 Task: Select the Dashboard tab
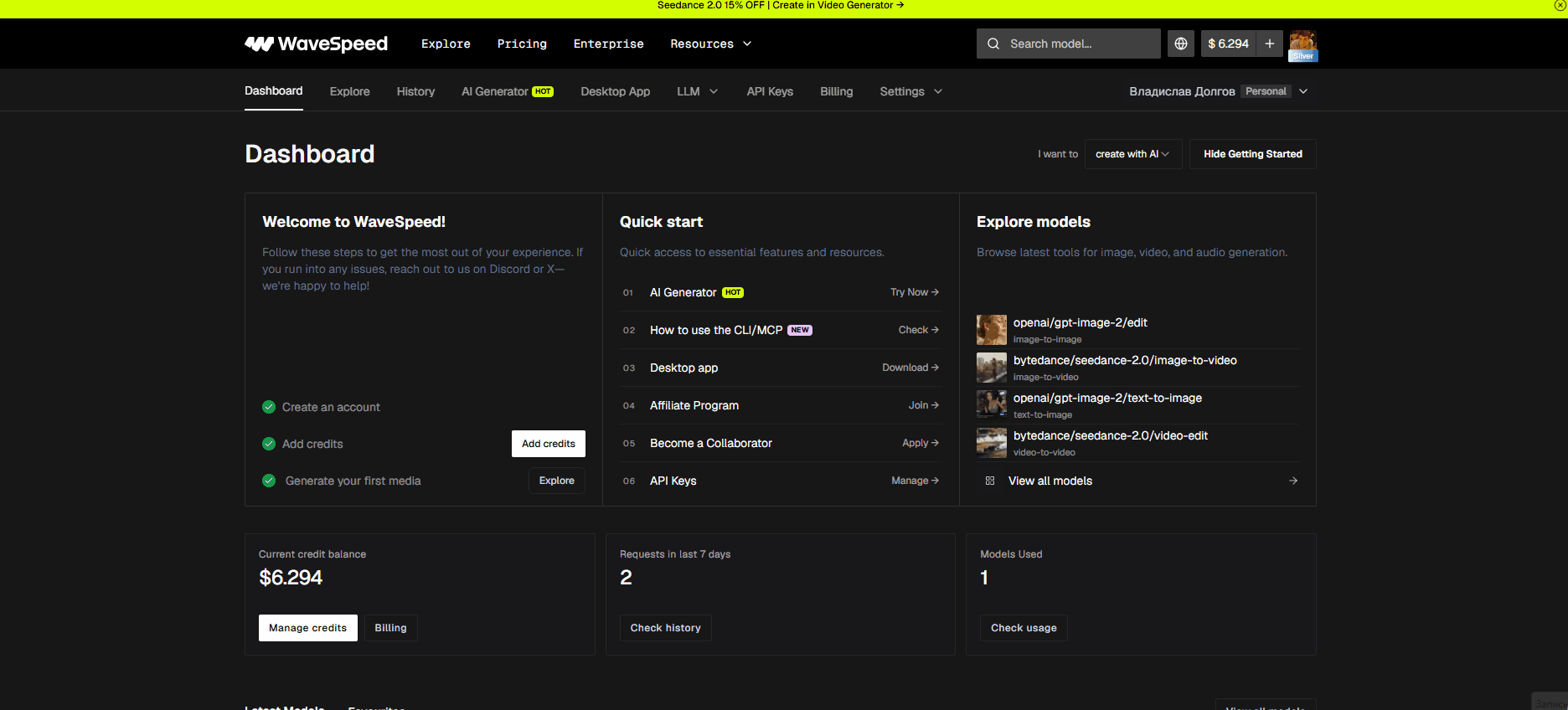pyautogui.click(x=274, y=91)
